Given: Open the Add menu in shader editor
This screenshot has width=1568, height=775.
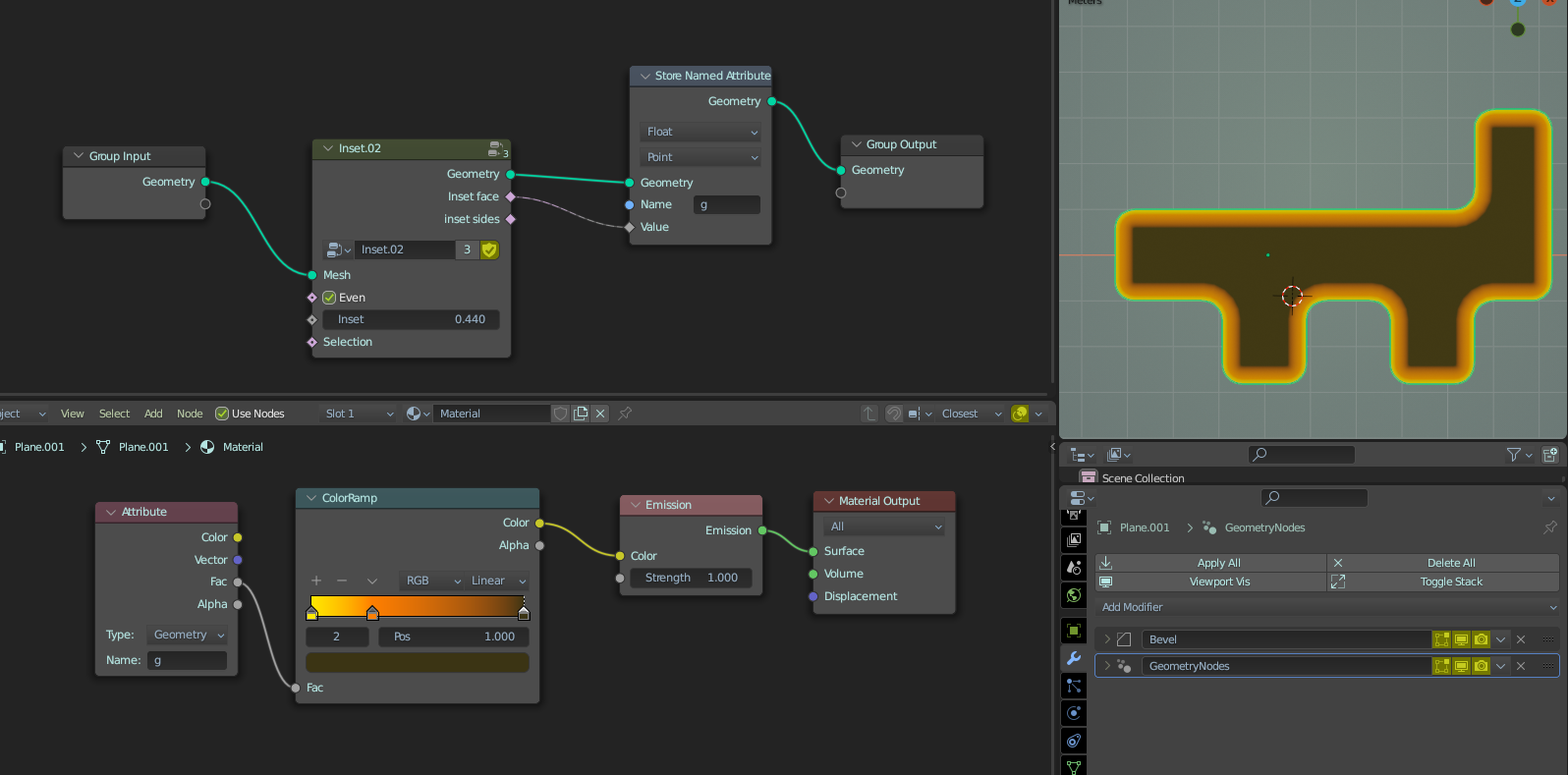Looking at the screenshot, I should coord(153,414).
